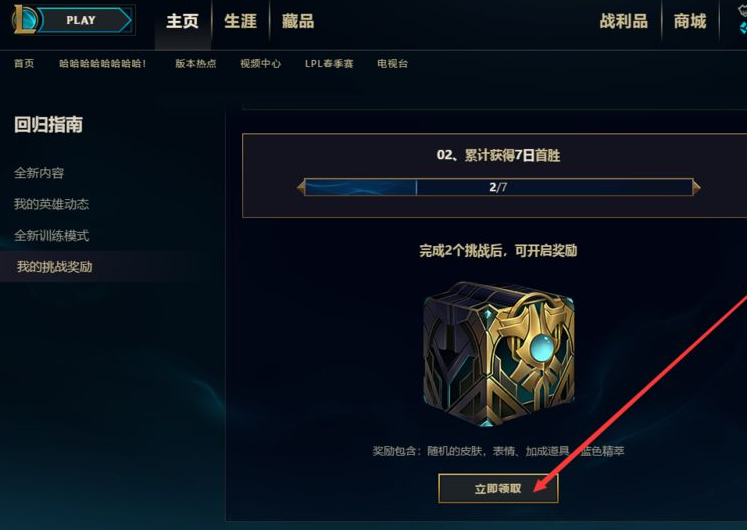
Task: Click the Hextech reward chest image
Action: pos(498,354)
